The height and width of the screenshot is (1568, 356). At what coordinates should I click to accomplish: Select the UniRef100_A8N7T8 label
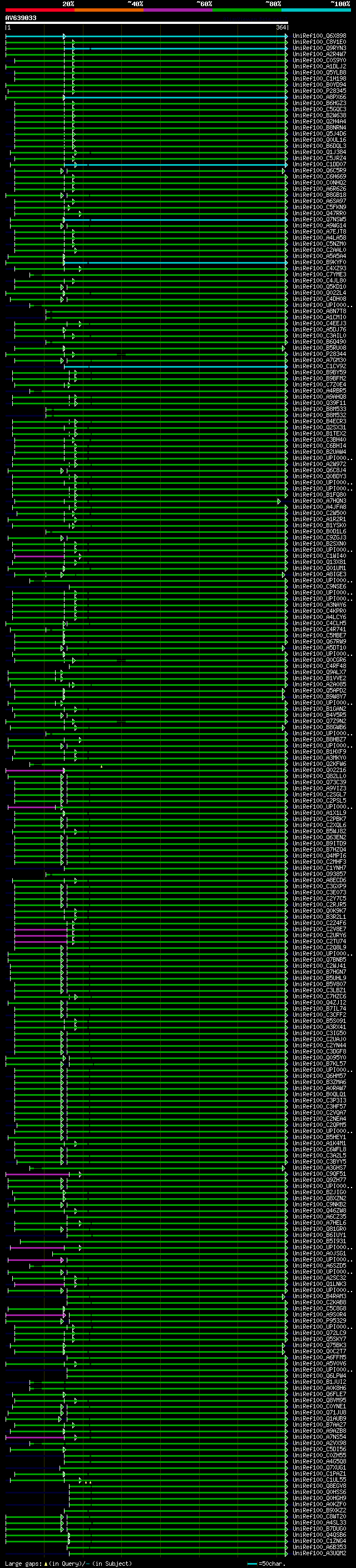[x=319, y=311]
